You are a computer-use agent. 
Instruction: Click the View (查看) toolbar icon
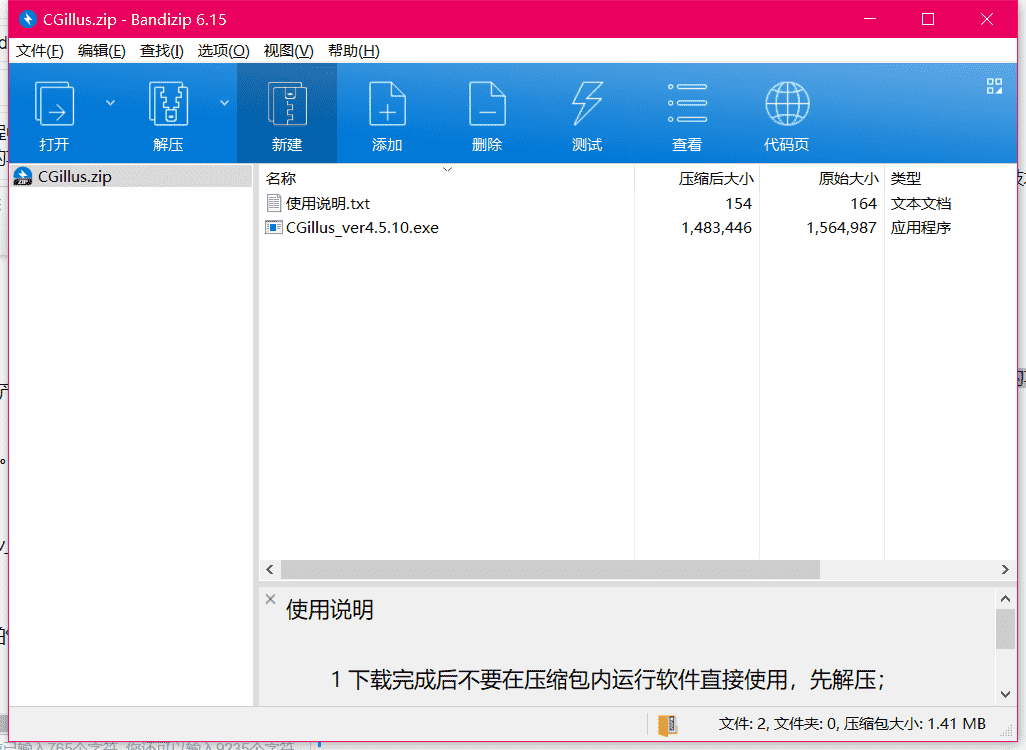[687, 103]
